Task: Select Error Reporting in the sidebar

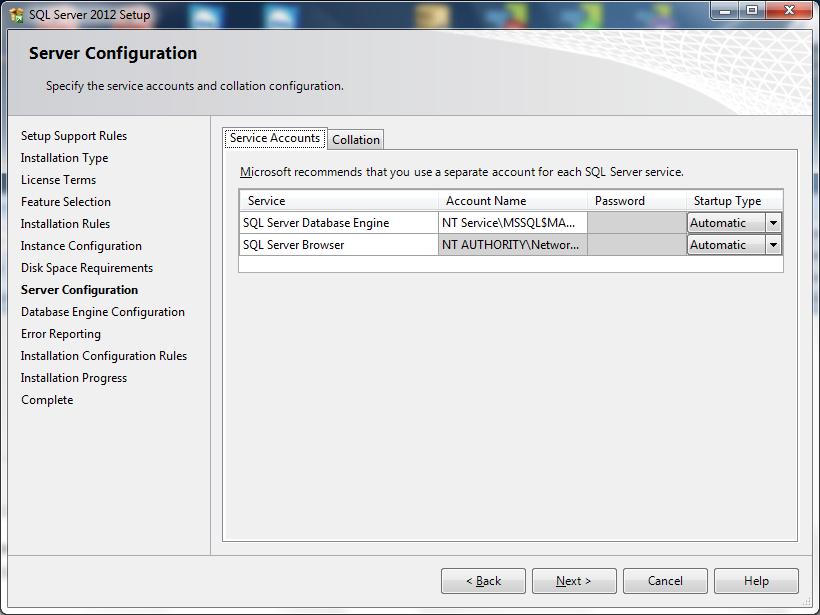Action: [x=61, y=334]
